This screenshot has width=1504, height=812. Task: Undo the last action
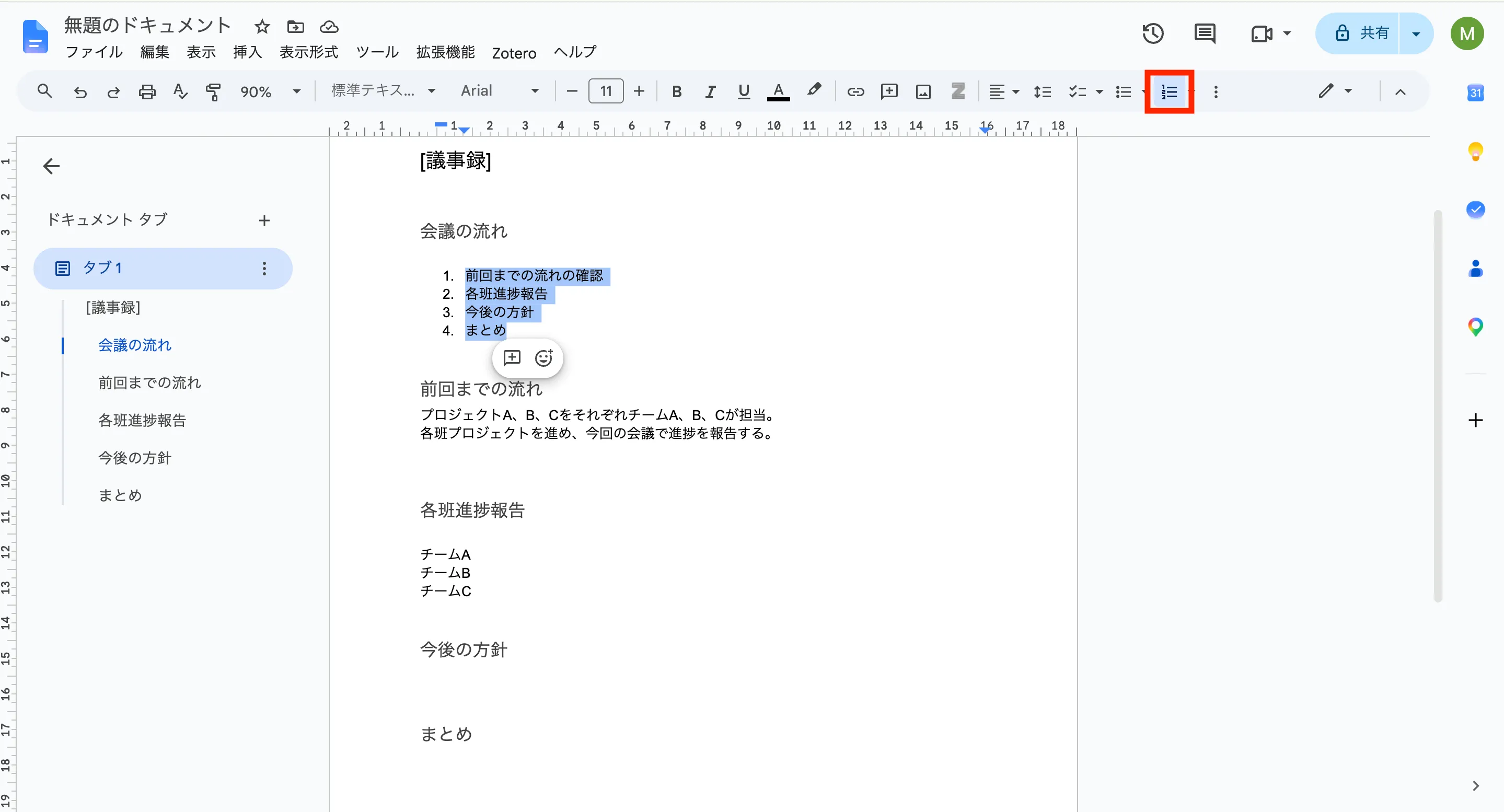80,91
